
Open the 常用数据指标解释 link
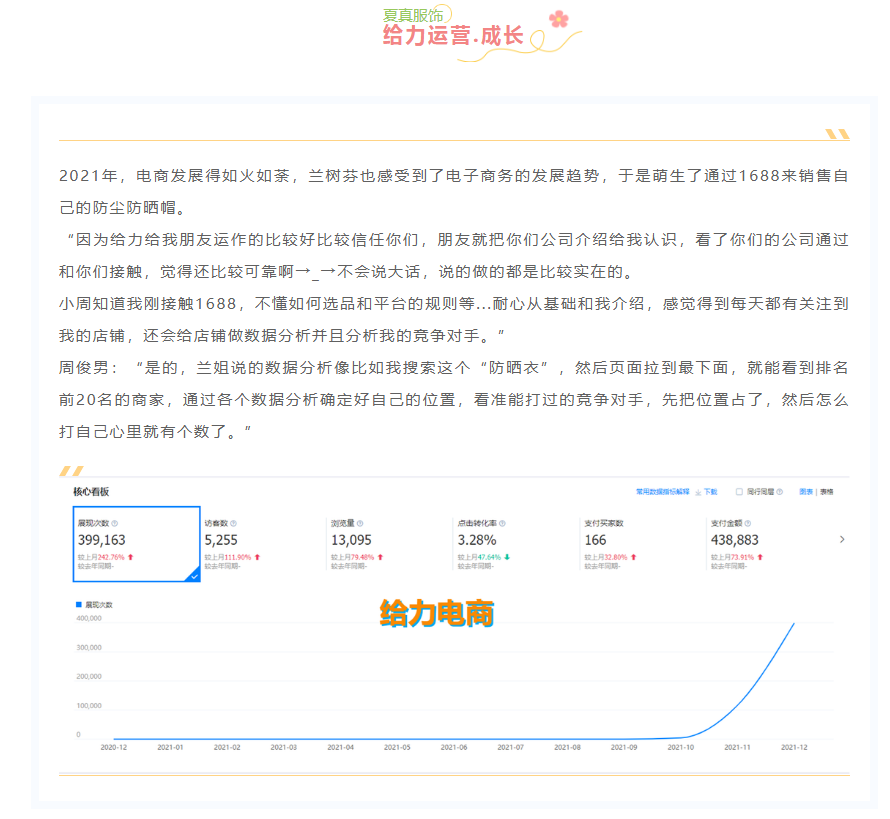[662, 492]
